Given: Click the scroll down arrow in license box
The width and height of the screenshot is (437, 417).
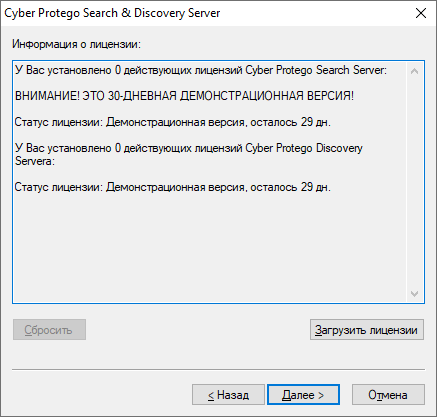Looking at the screenshot, I should coord(414,294).
